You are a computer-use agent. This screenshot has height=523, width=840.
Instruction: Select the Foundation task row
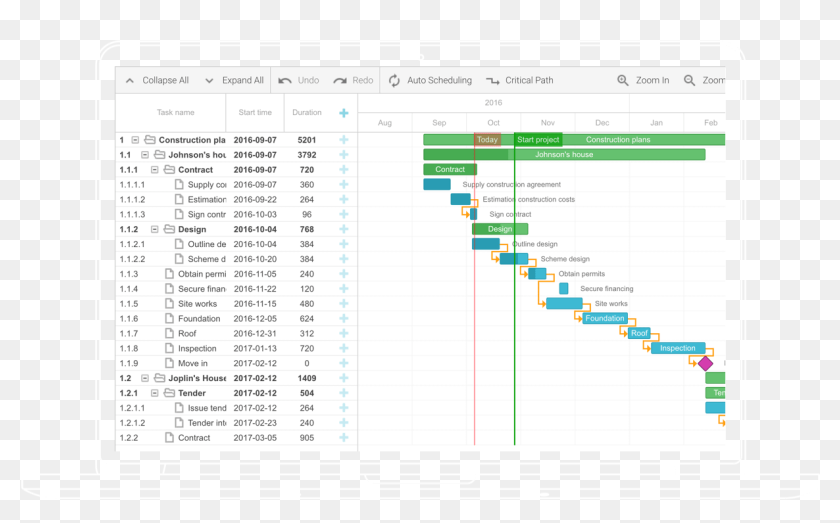pyautogui.click(x=199, y=319)
